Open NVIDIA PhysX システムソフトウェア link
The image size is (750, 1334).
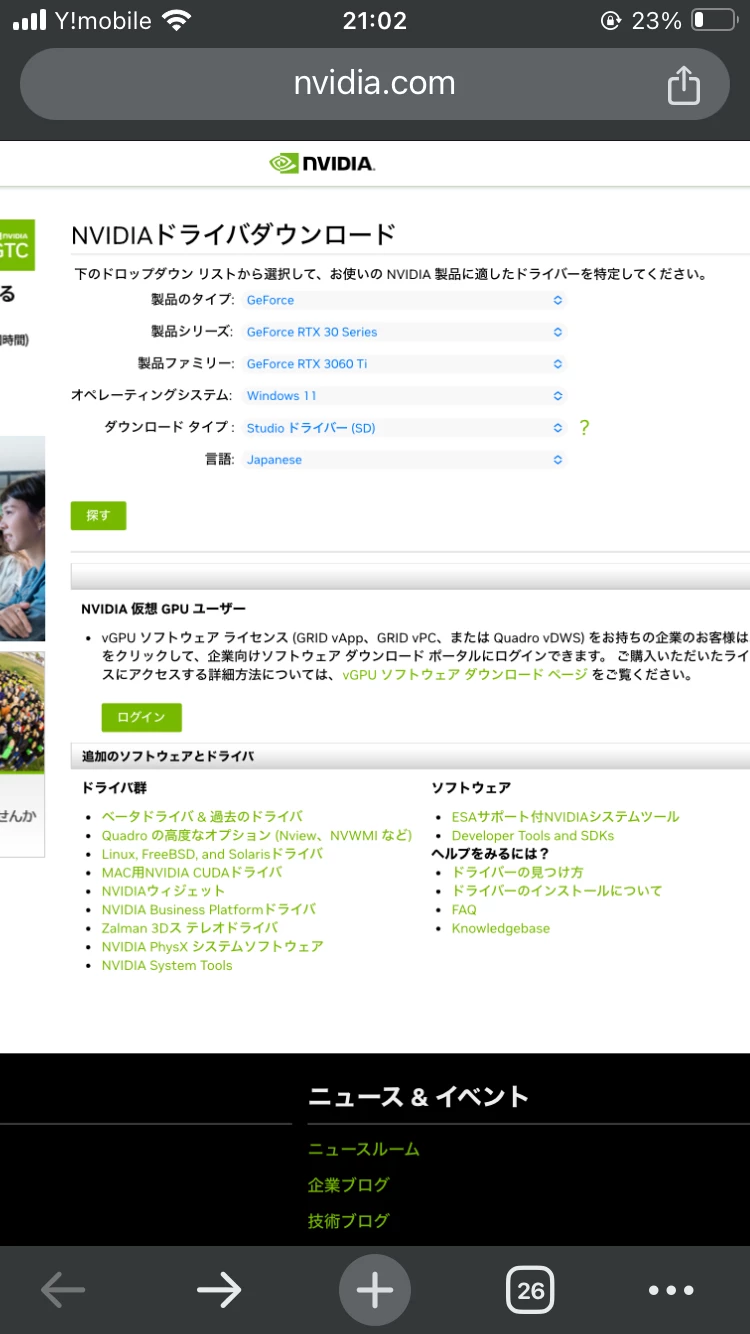[x=212, y=947]
